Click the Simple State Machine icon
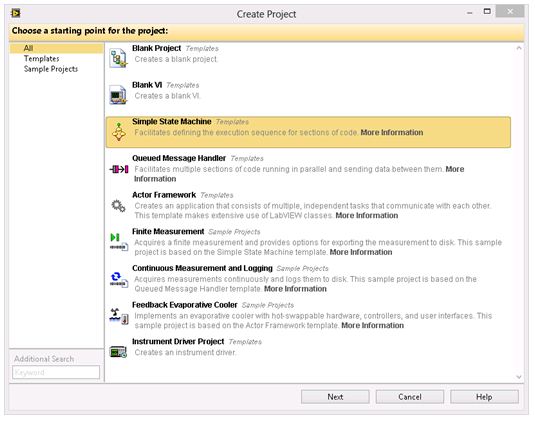This screenshot has height=421, width=535. click(119, 132)
